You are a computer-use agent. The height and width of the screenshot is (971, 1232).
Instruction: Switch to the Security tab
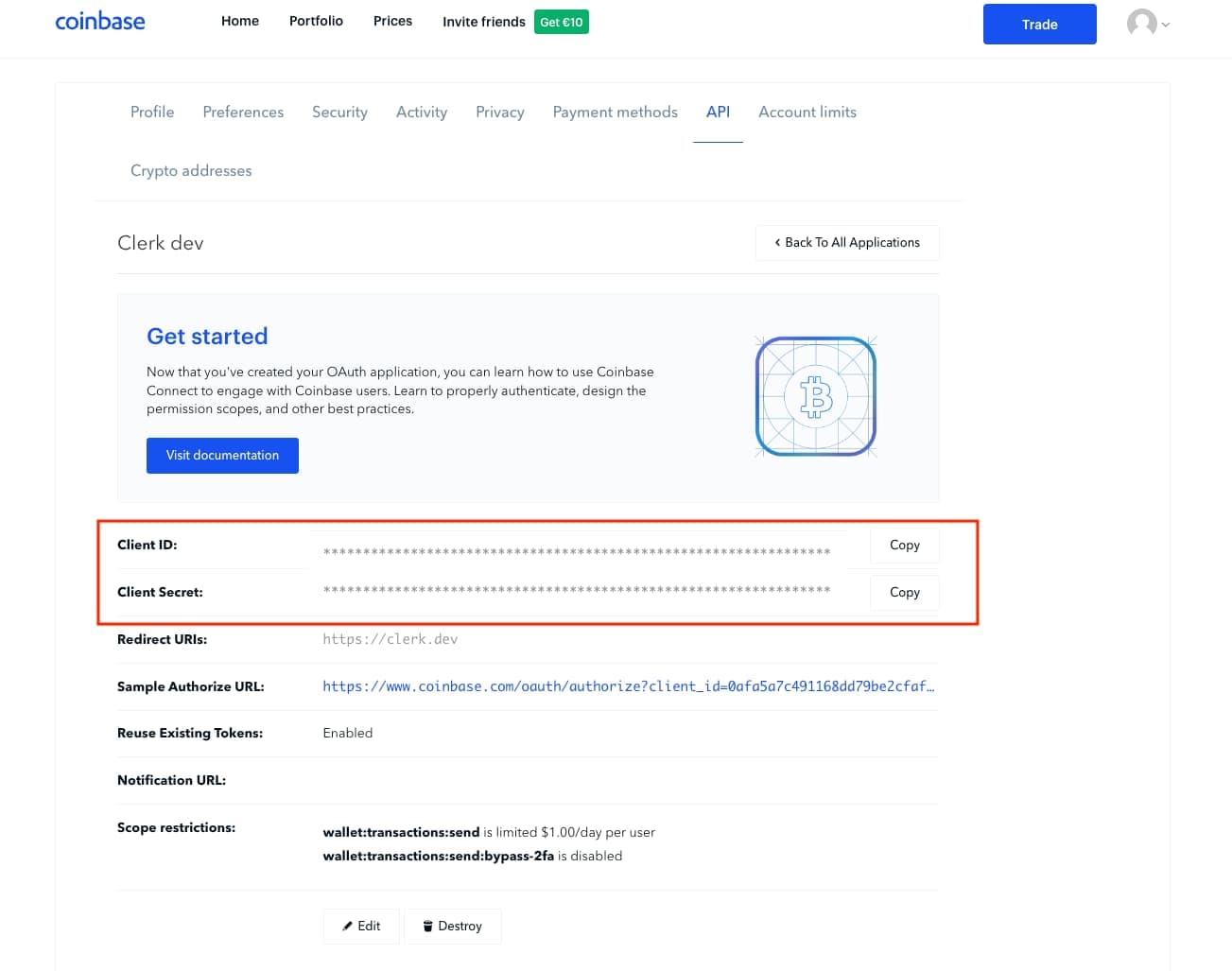339,112
